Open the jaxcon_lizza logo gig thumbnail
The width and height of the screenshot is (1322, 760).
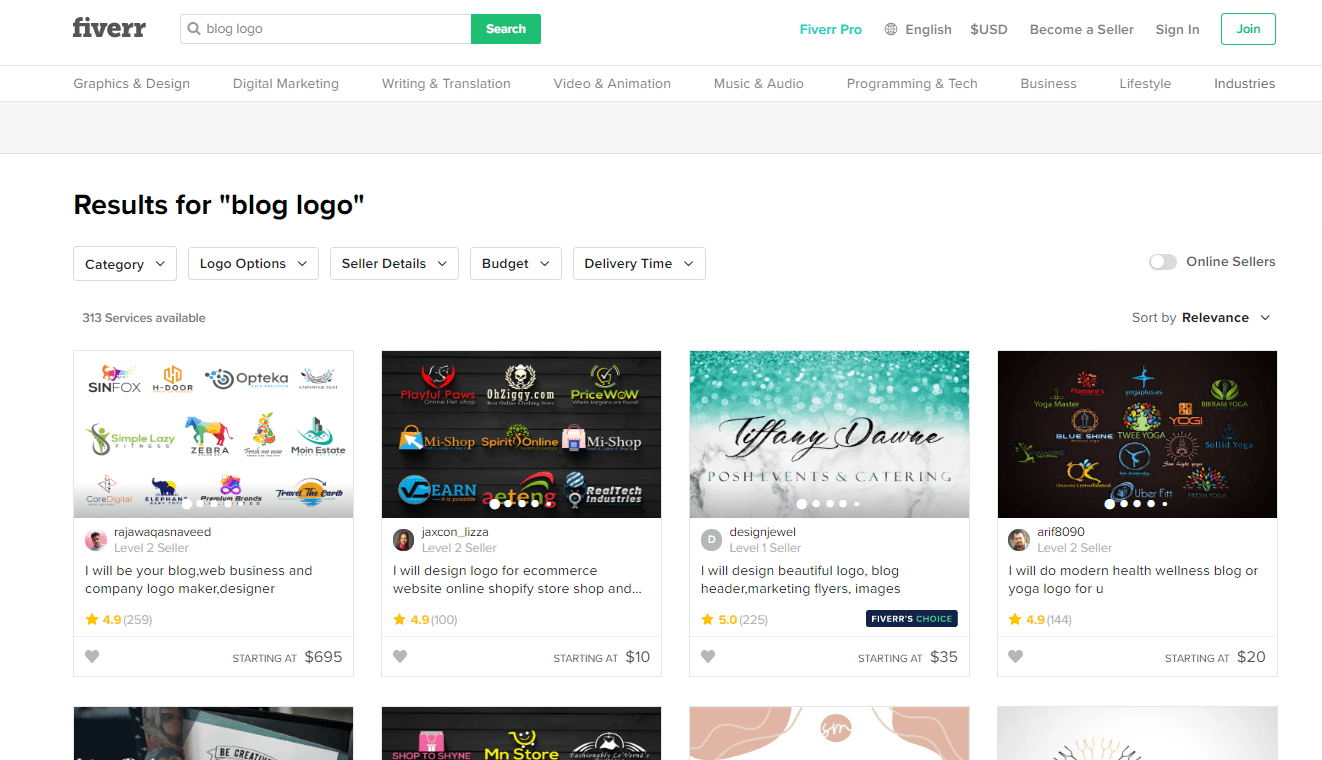[x=521, y=434]
